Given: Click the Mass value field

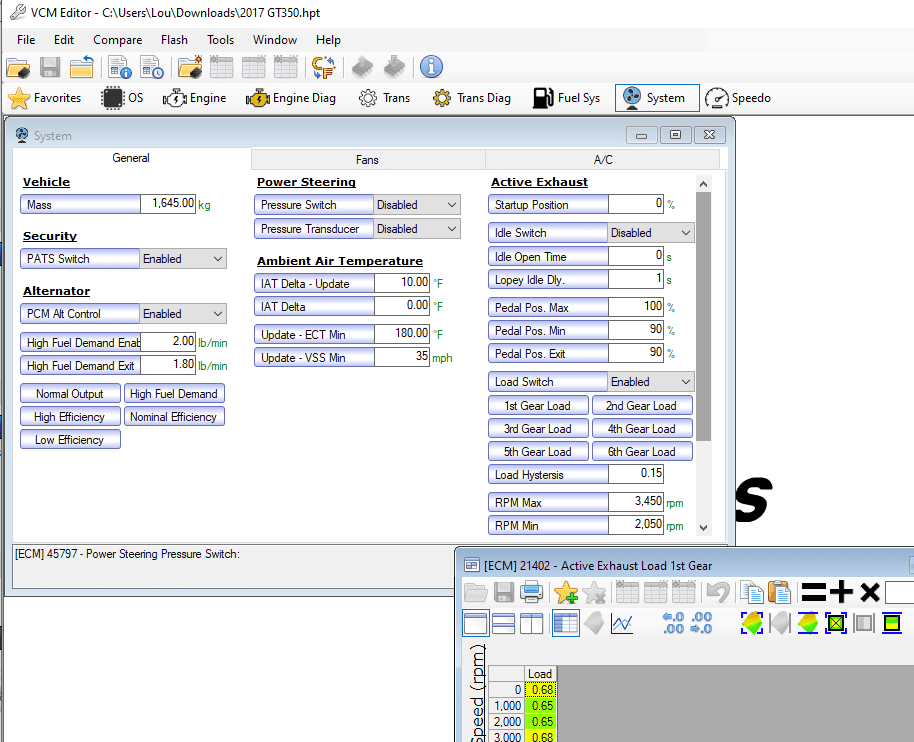Looking at the screenshot, I should click(x=168, y=204).
